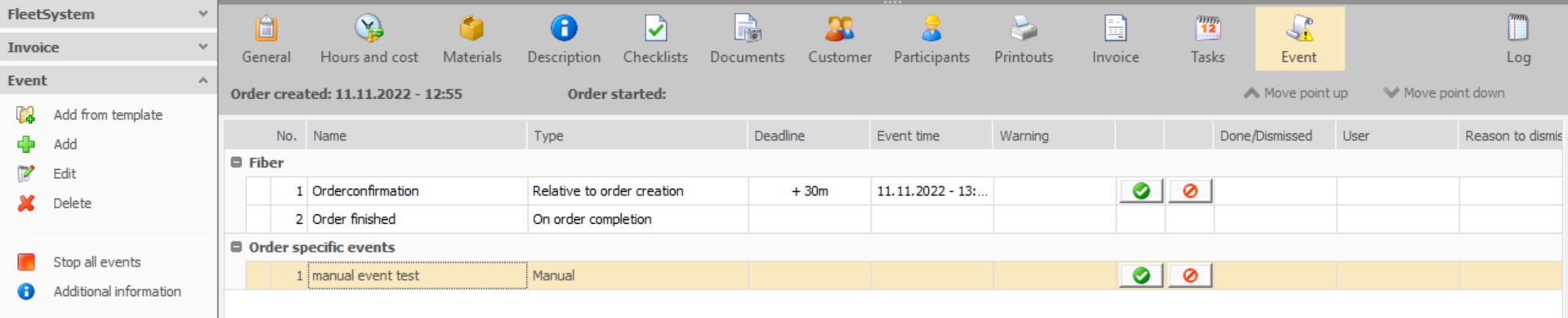Click the Additional information icon

[x=26, y=292]
